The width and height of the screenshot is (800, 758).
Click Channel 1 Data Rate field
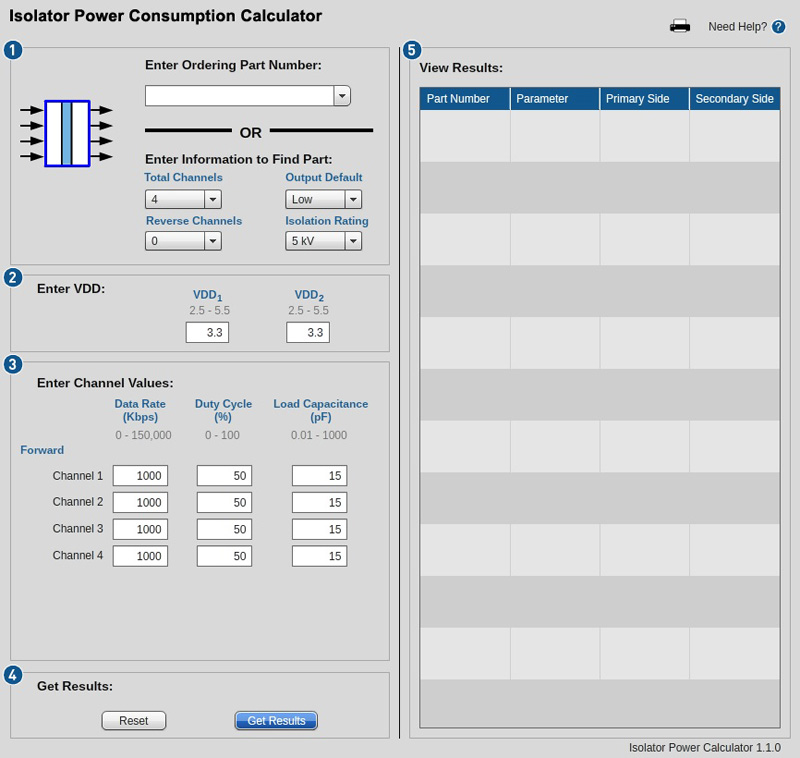click(x=140, y=476)
